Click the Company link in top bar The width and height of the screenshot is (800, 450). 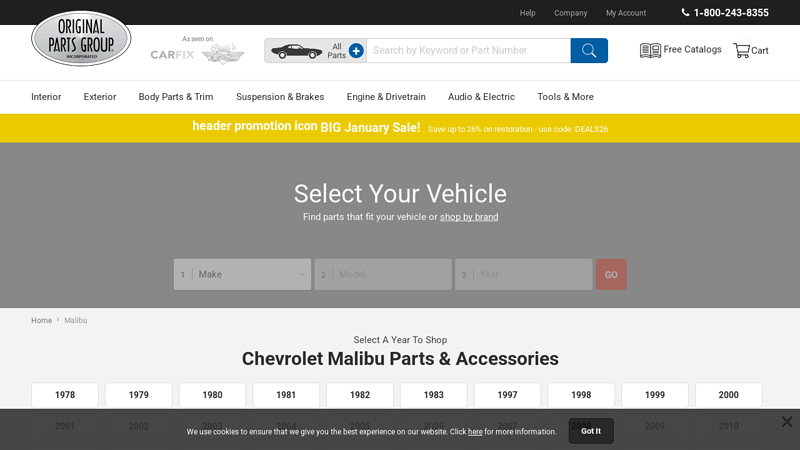tap(570, 13)
